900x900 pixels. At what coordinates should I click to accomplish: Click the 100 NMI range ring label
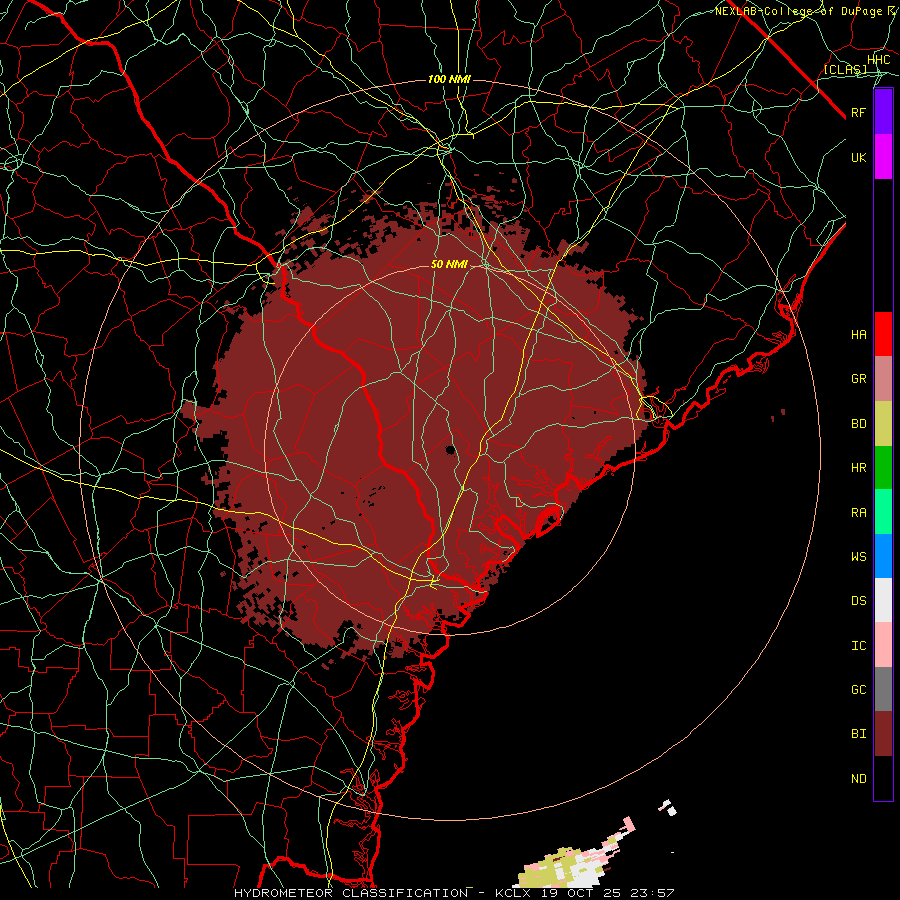449,79
